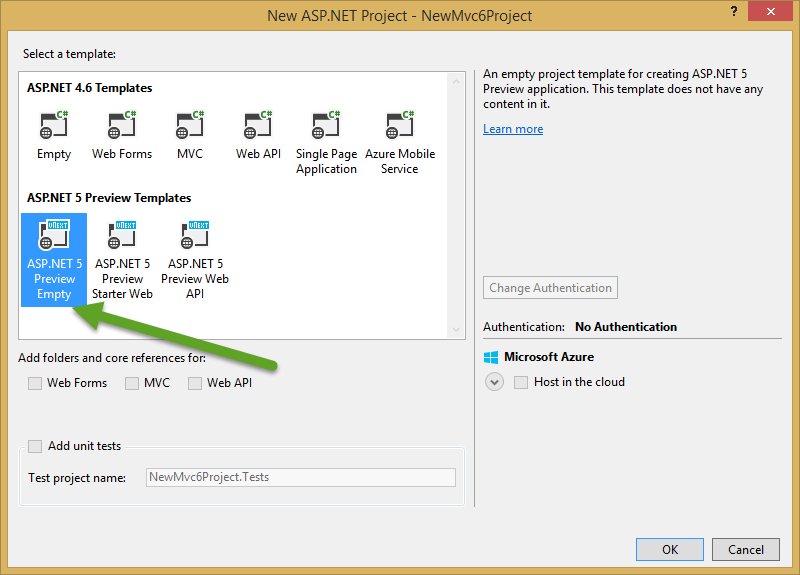Viewport: 800px width, 575px height.
Task: Select the Web API template icon
Action: coord(258,127)
